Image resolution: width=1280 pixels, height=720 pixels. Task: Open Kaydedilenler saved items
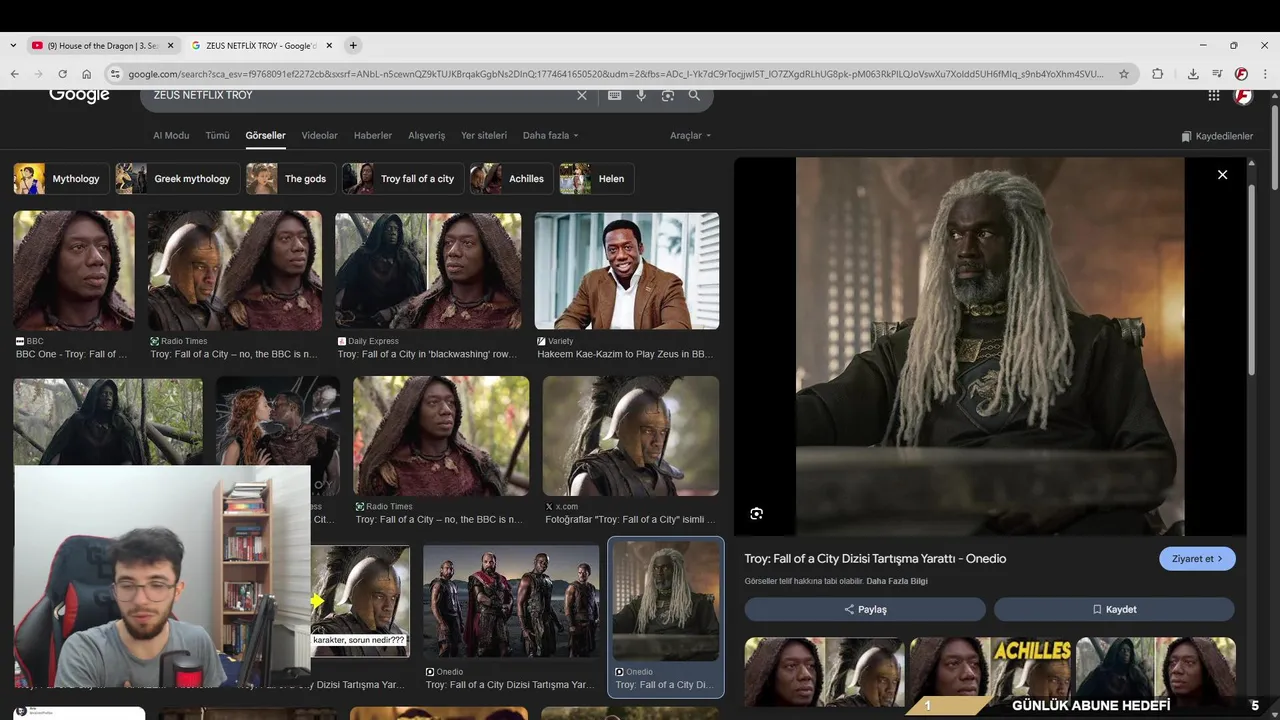pyautogui.click(x=1216, y=136)
